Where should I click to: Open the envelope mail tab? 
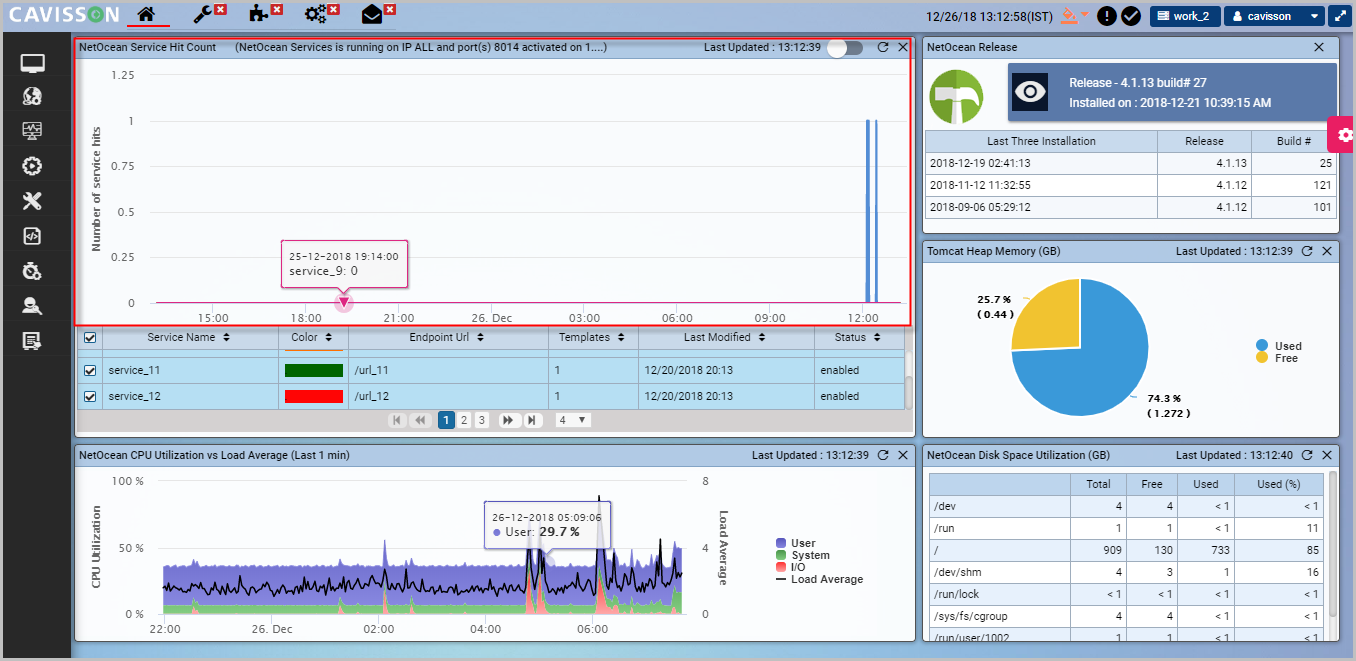click(372, 14)
